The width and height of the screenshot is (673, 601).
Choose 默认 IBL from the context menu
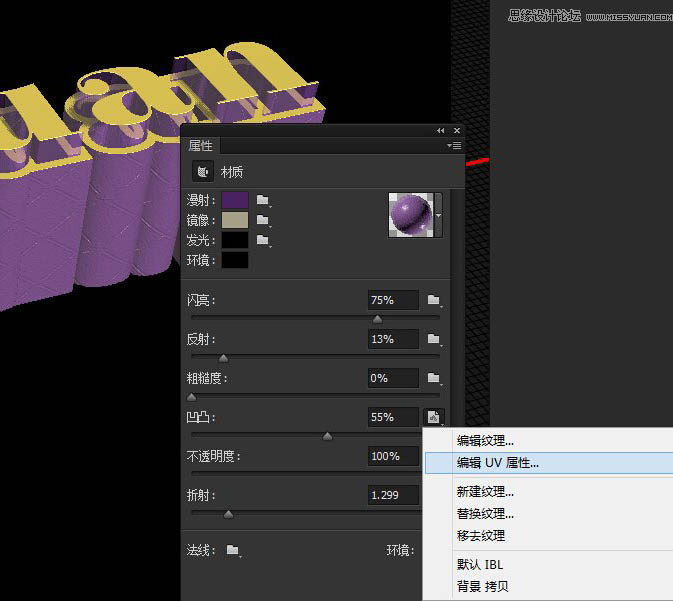[x=549, y=565]
